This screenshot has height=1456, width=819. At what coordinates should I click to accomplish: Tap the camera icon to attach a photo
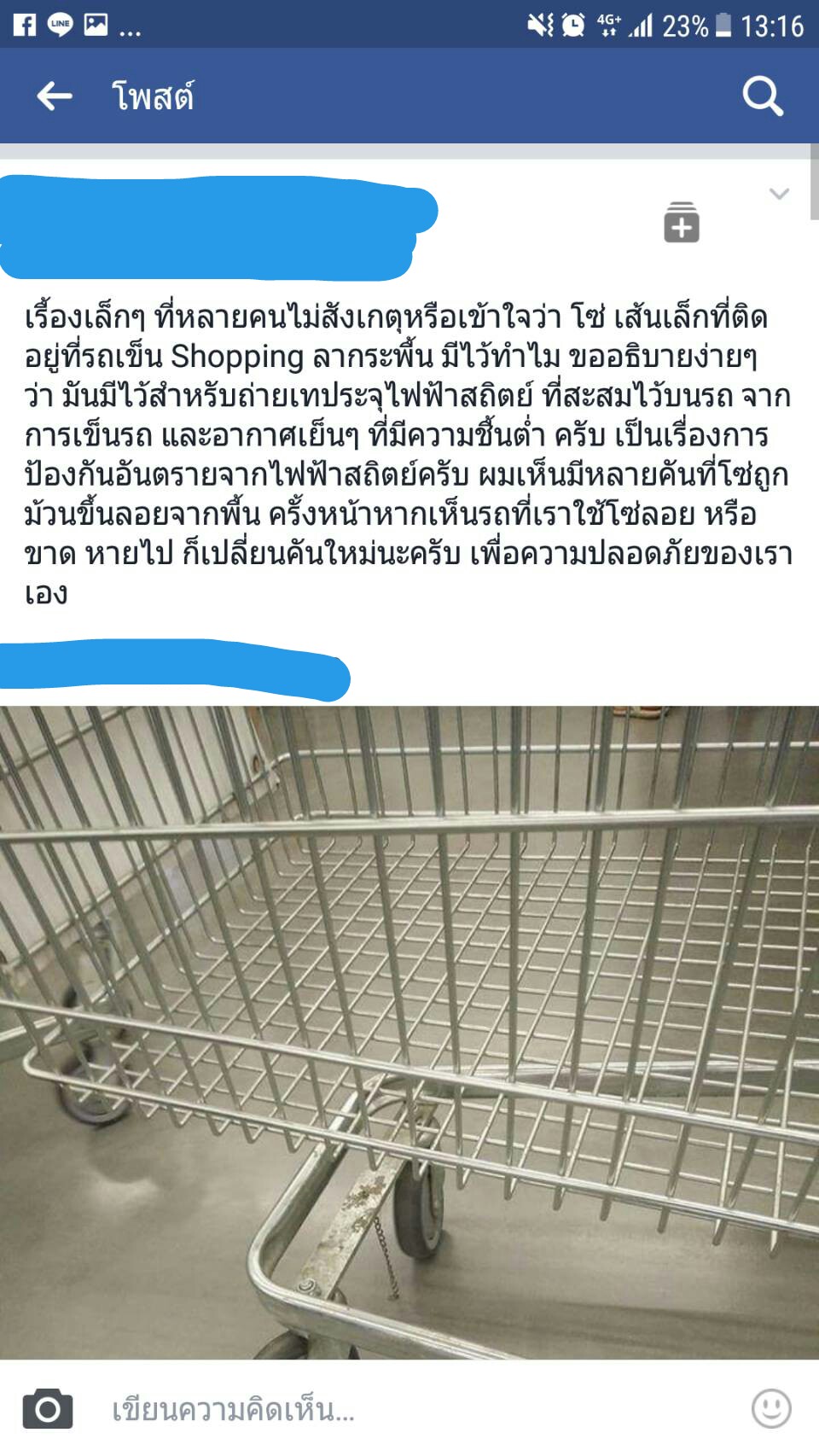[x=48, y=1408]
